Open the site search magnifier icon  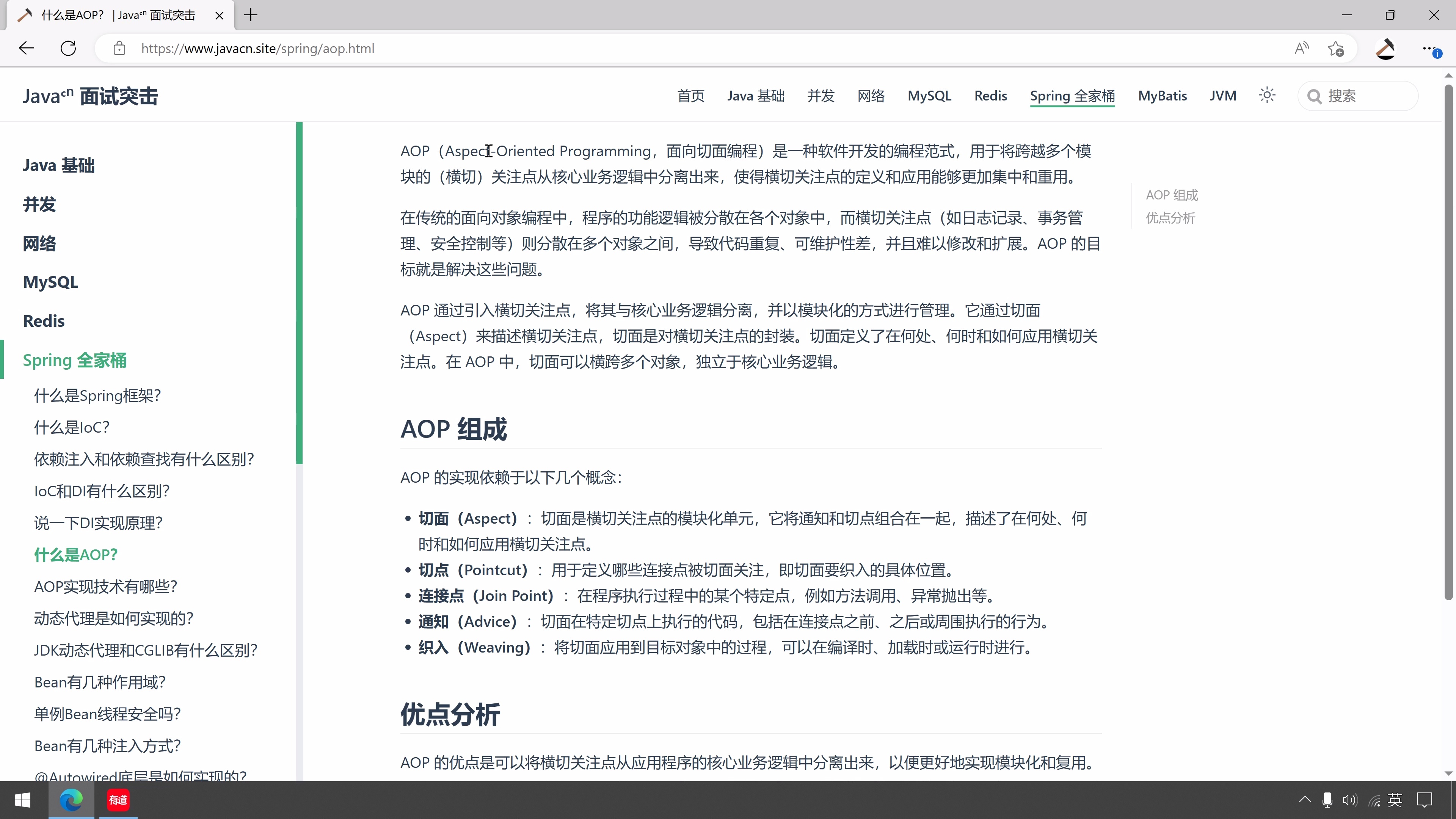pyautogui.click(x=1315, y=96)
